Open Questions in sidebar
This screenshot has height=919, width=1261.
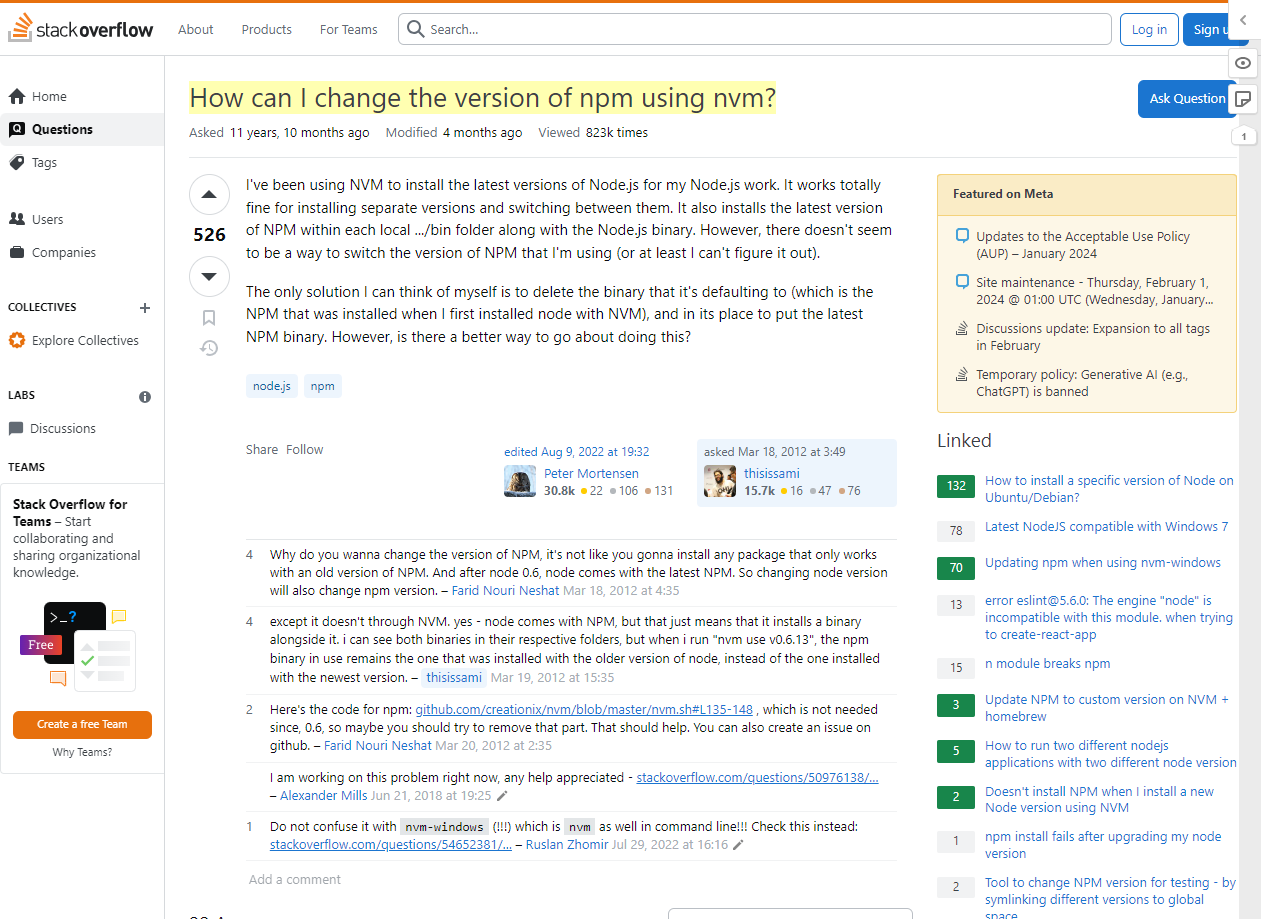click(82, 129)
